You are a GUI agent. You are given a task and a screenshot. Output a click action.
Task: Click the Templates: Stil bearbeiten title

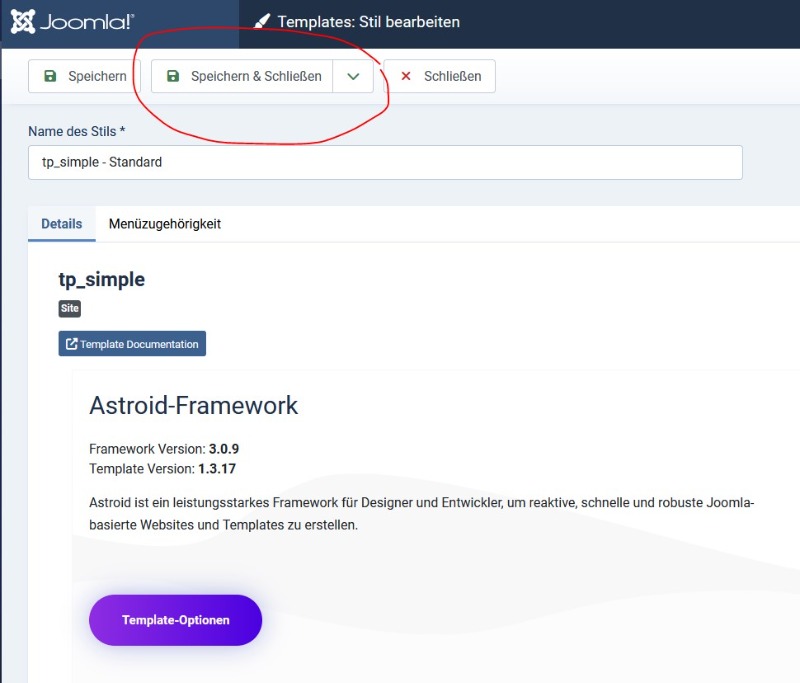(x=368, y=22)
